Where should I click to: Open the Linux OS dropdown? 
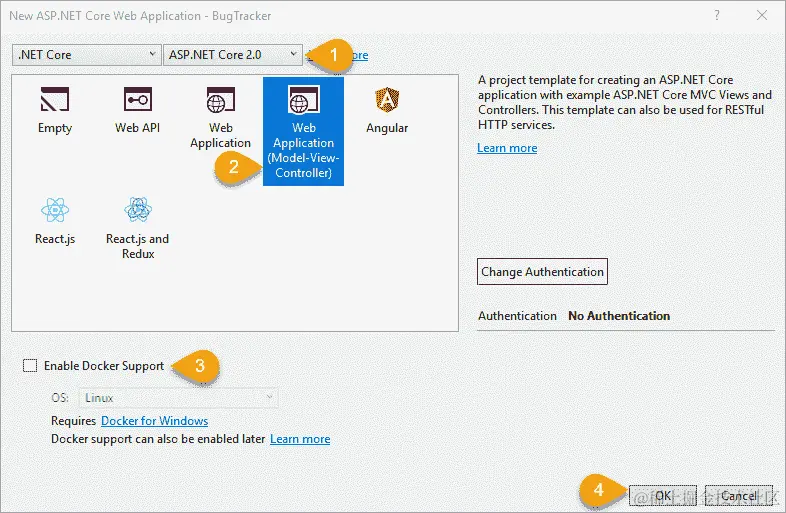178,398
